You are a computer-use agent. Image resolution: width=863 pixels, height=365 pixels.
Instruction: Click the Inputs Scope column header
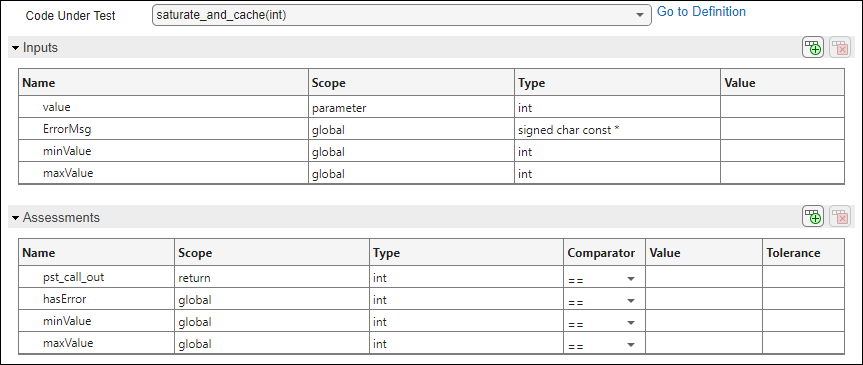(x=411, y=83)
